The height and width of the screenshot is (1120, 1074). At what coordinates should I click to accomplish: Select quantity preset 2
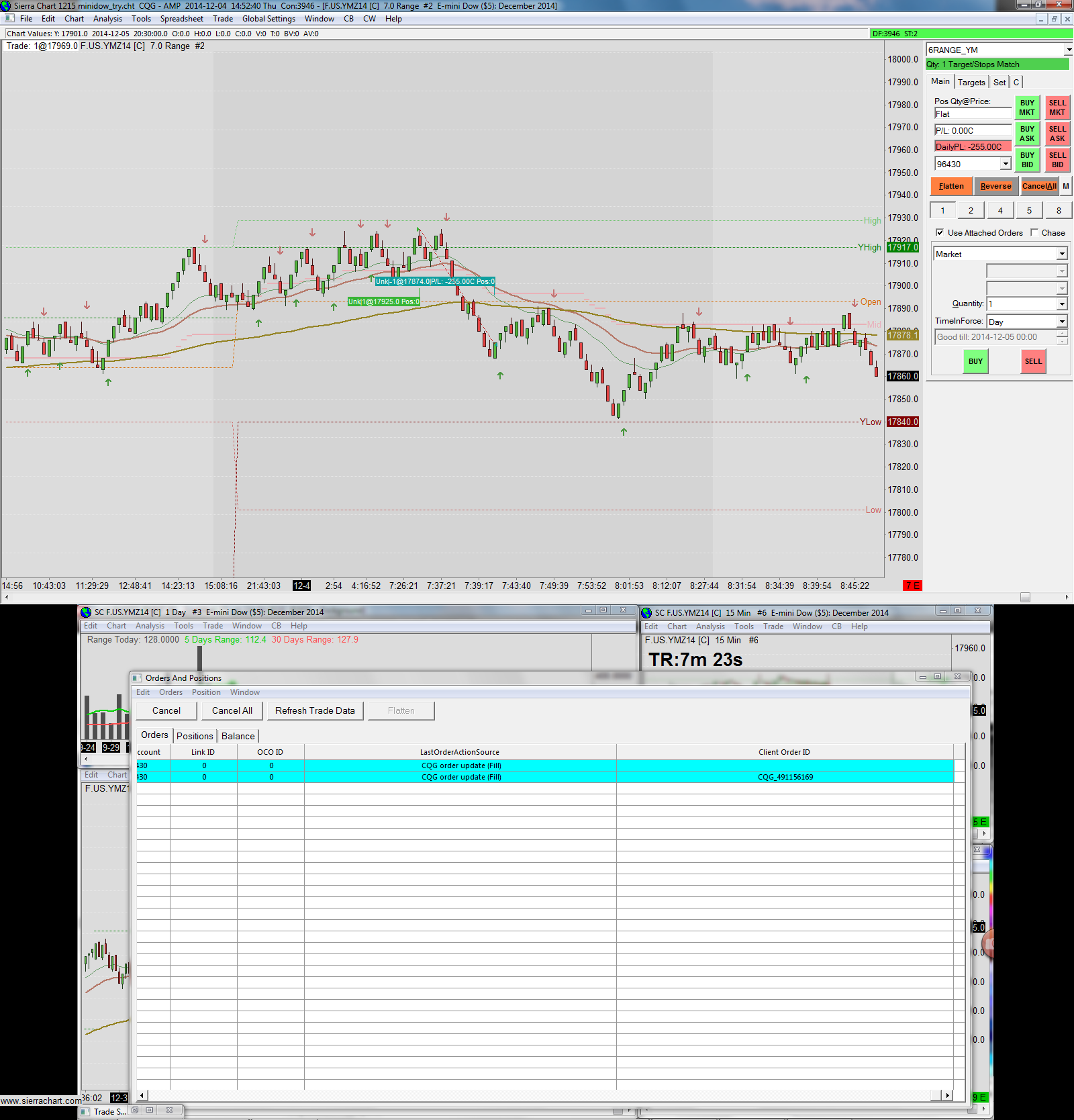point(971,210)
